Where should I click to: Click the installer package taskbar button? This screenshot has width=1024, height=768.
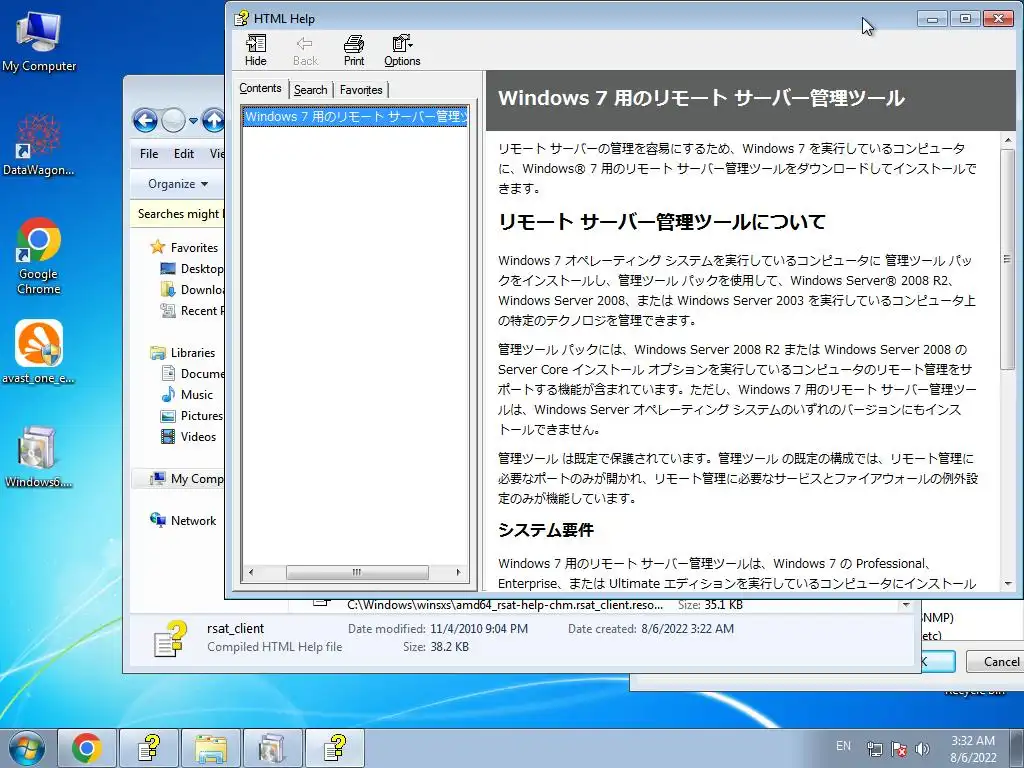pyautogui.click(x=273, y=748)
